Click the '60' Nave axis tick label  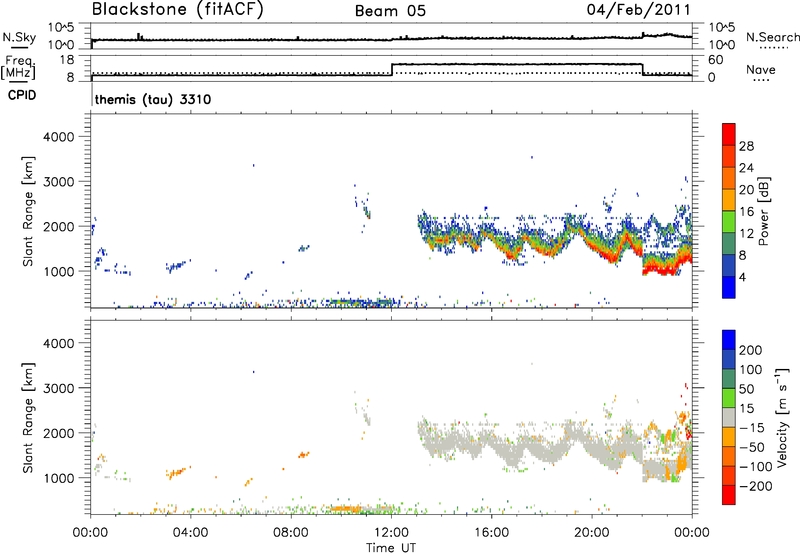[716, 60]
